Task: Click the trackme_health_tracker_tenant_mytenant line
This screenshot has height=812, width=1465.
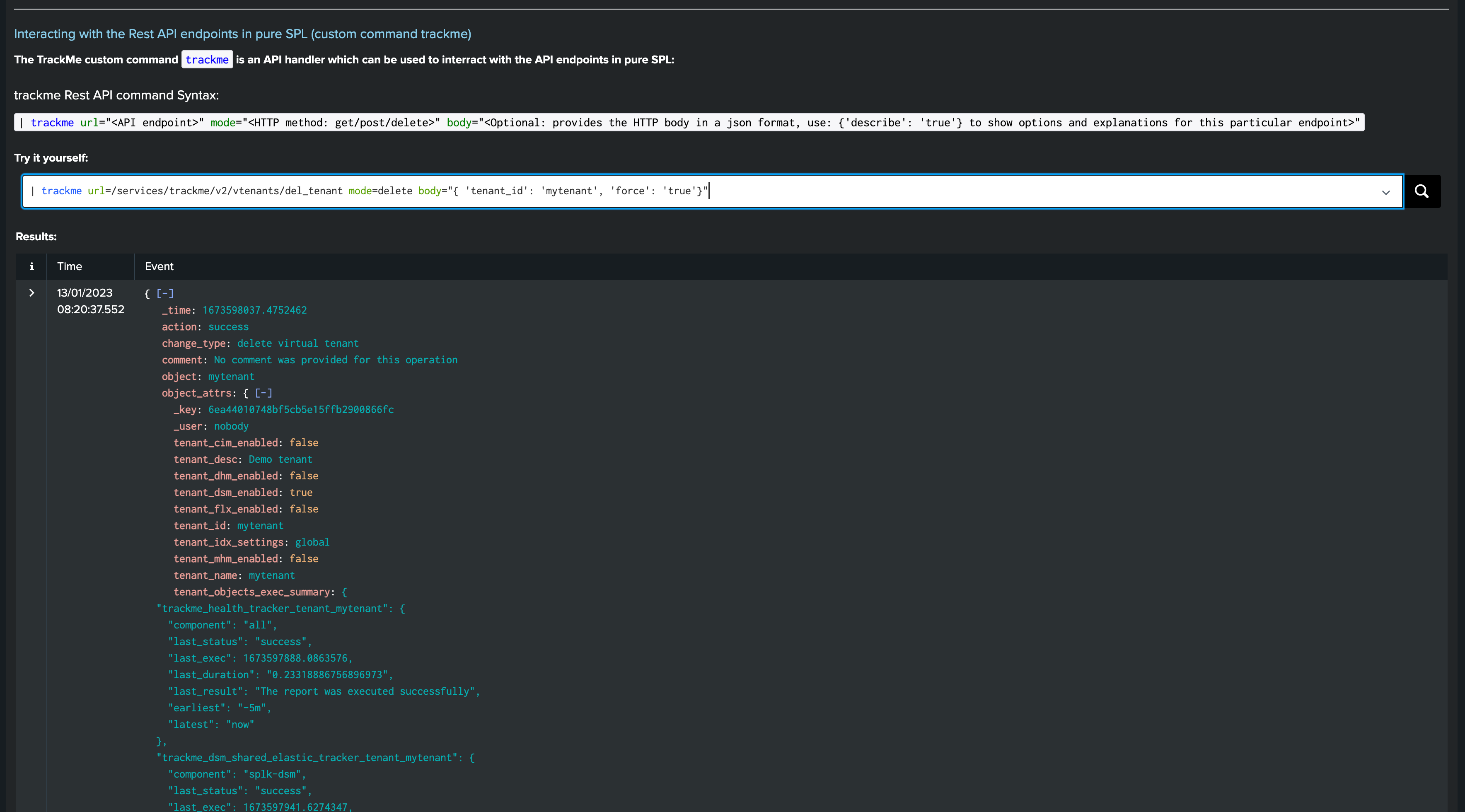Action: point(281,609)
